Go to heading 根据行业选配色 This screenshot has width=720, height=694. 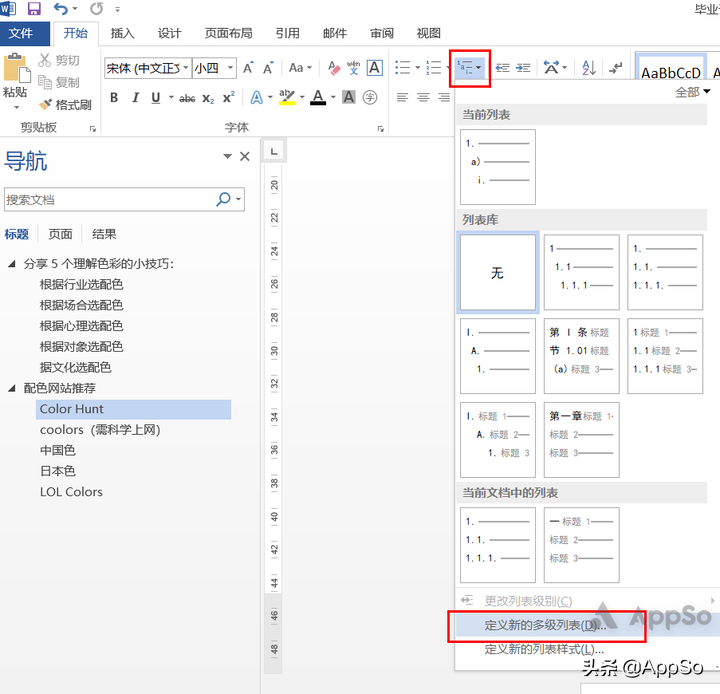pyautogui.click(x=81, y=284)
